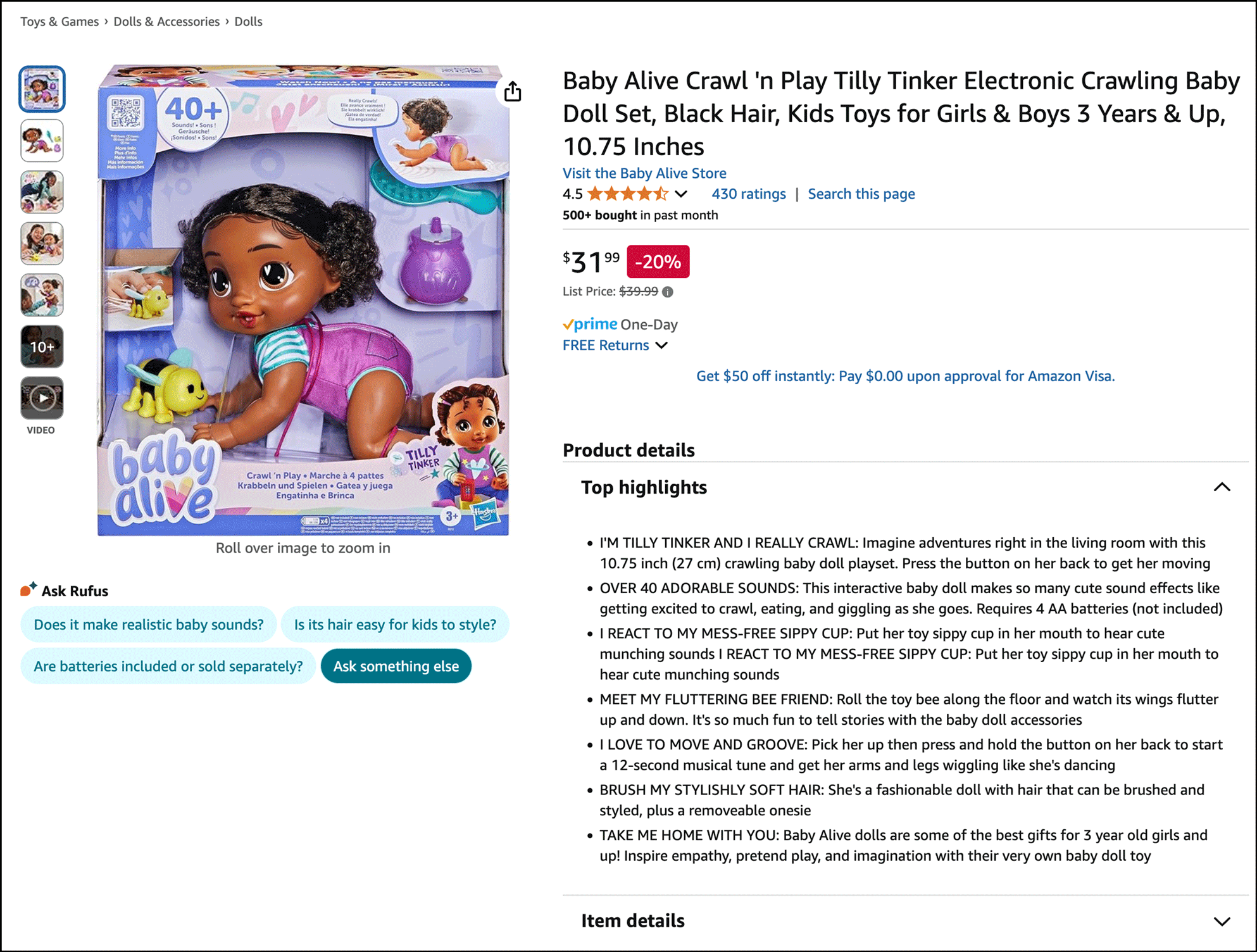The image size is (1257, 952).
Task: Click the share icon on product image
Action: point(513,92)
